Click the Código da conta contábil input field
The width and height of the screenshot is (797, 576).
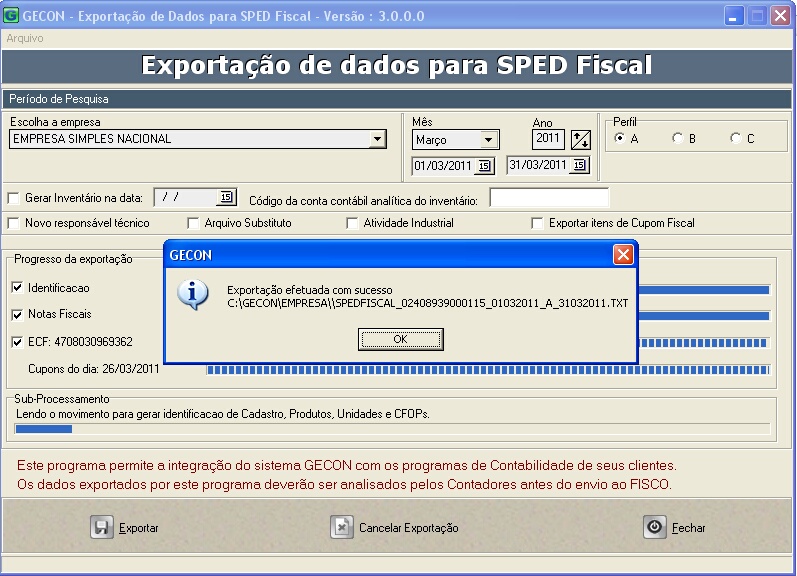[x=549, y=197]
